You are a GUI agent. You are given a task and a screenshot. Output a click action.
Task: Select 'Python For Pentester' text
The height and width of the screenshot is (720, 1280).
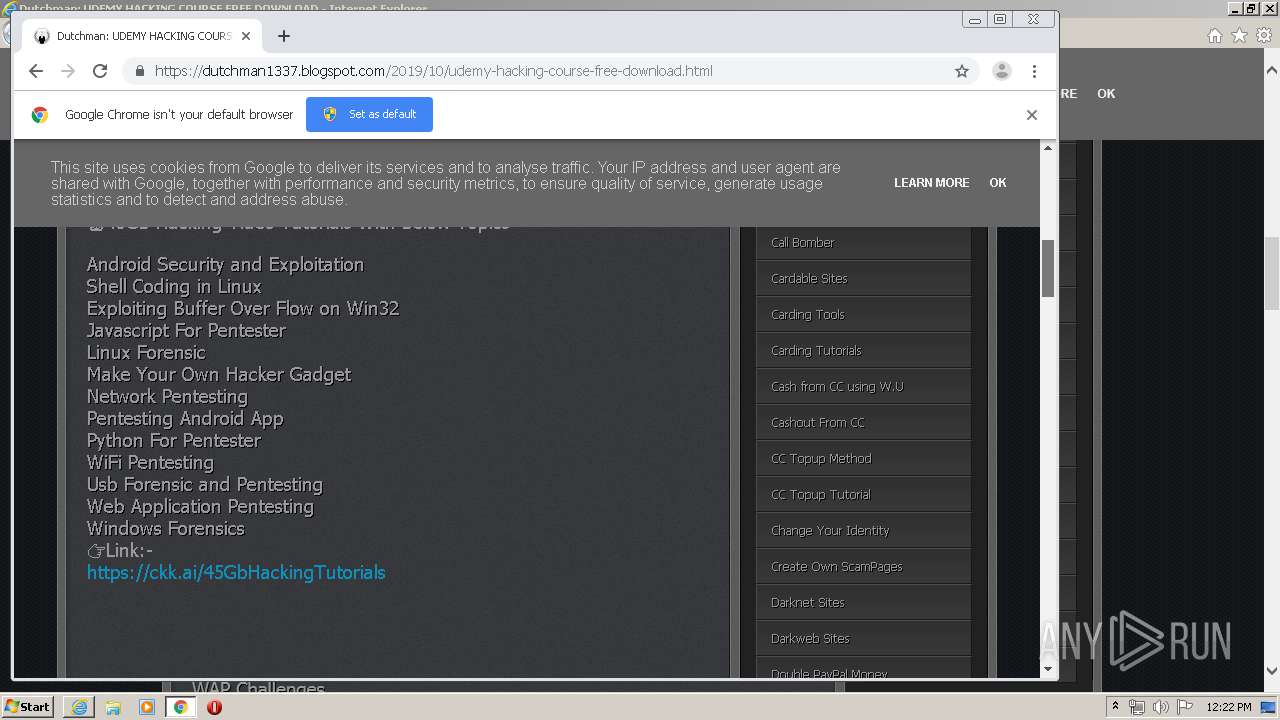(174, 441)
